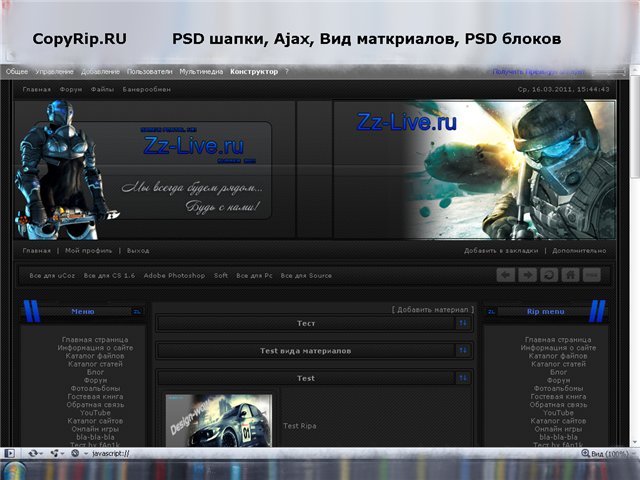Open the Мультимедиа admin menu

click(x=201, y=71)
